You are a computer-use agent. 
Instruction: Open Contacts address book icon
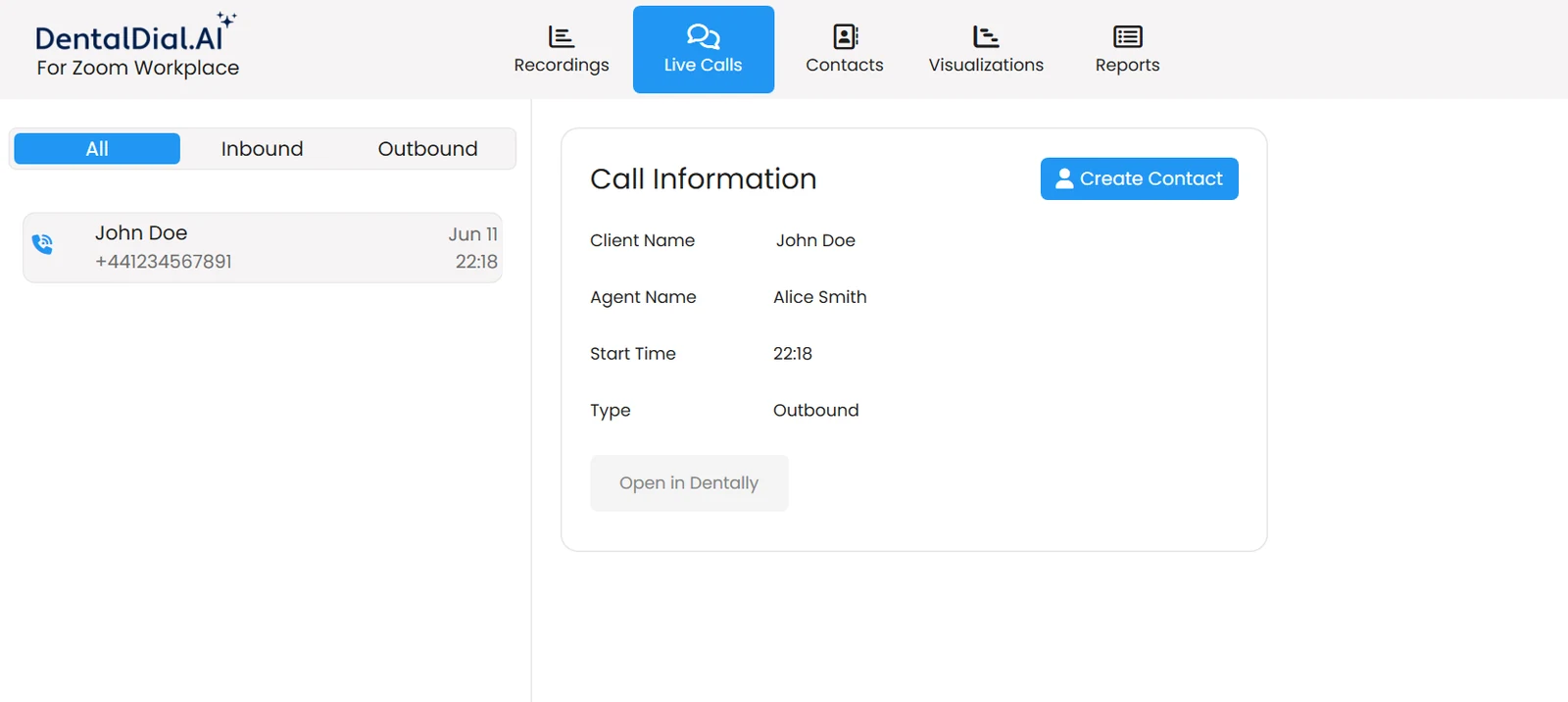pos(845,37)
